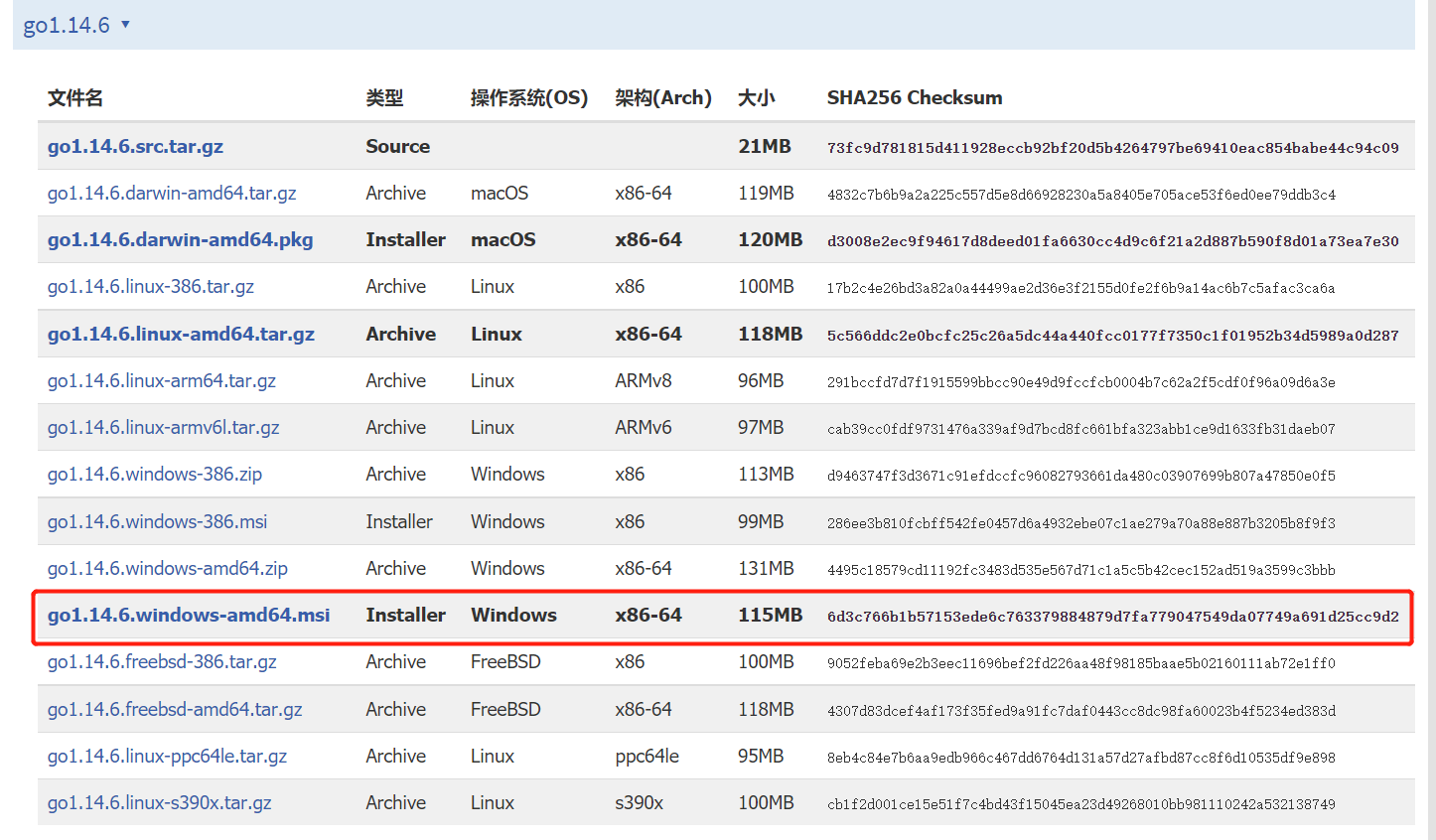Download go1.14.6.windows-amd64.msi installer
This screenshot has height=840, width=1436.
[189, 615]
